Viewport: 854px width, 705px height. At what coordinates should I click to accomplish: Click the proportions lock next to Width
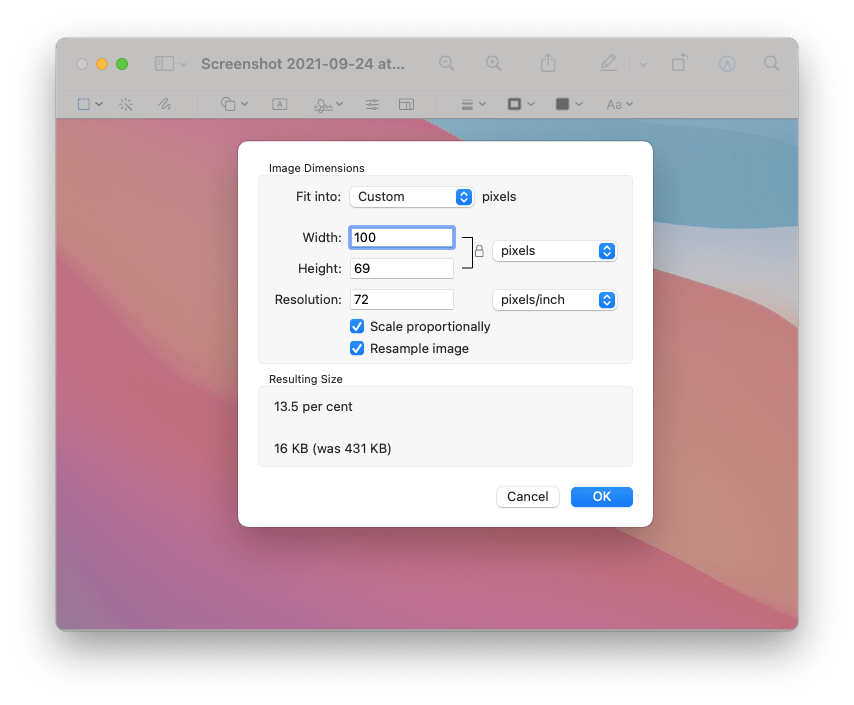479,251
